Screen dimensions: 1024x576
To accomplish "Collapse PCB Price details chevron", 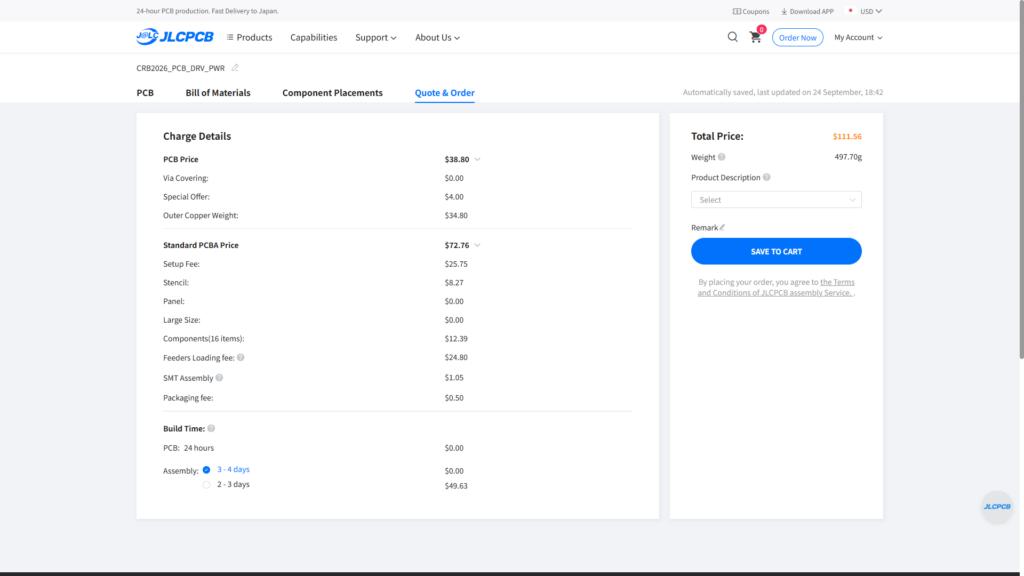I will tap(477, 159).
